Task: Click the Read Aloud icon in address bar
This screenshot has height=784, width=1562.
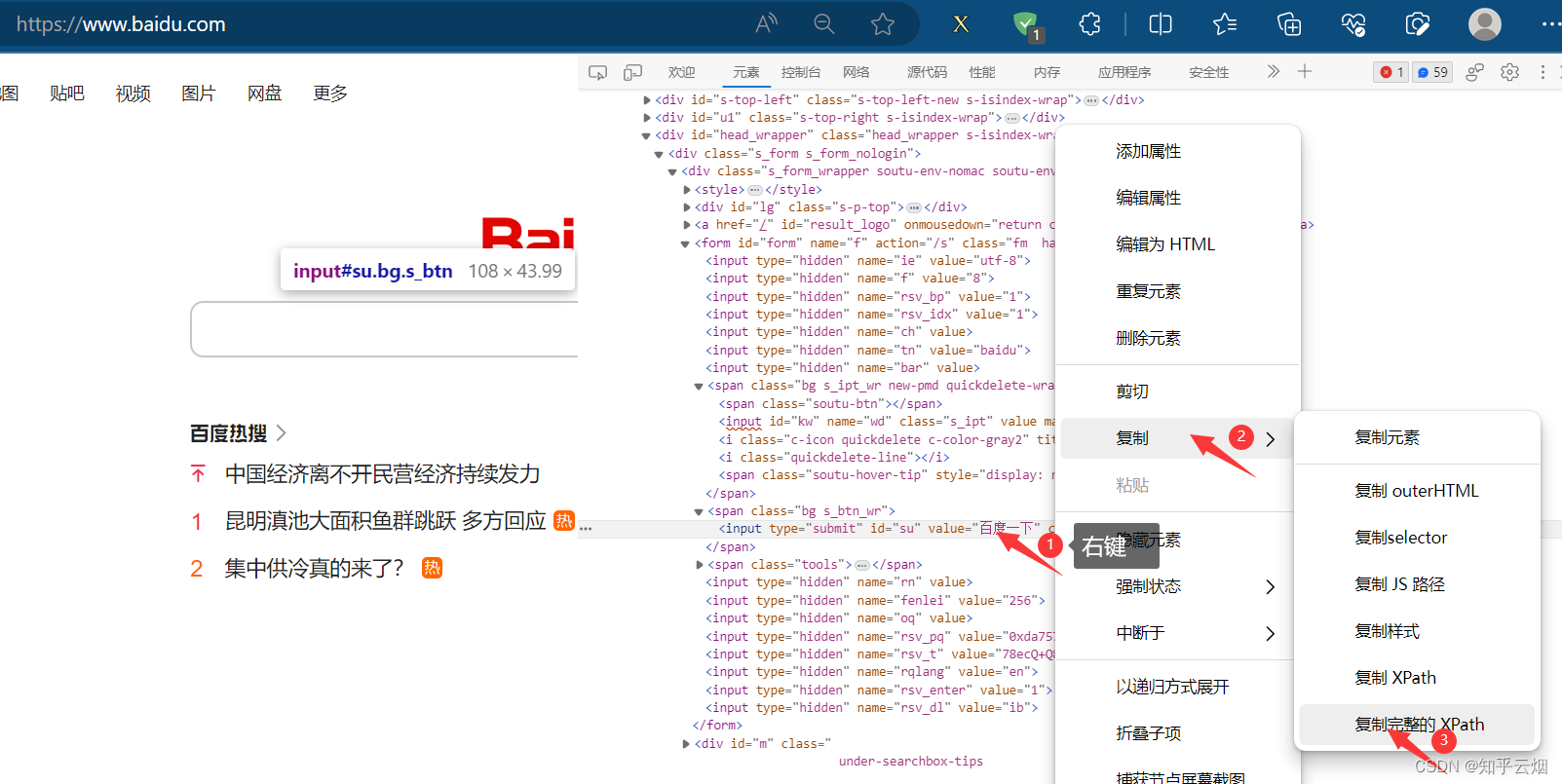Action: coord(767,23)
